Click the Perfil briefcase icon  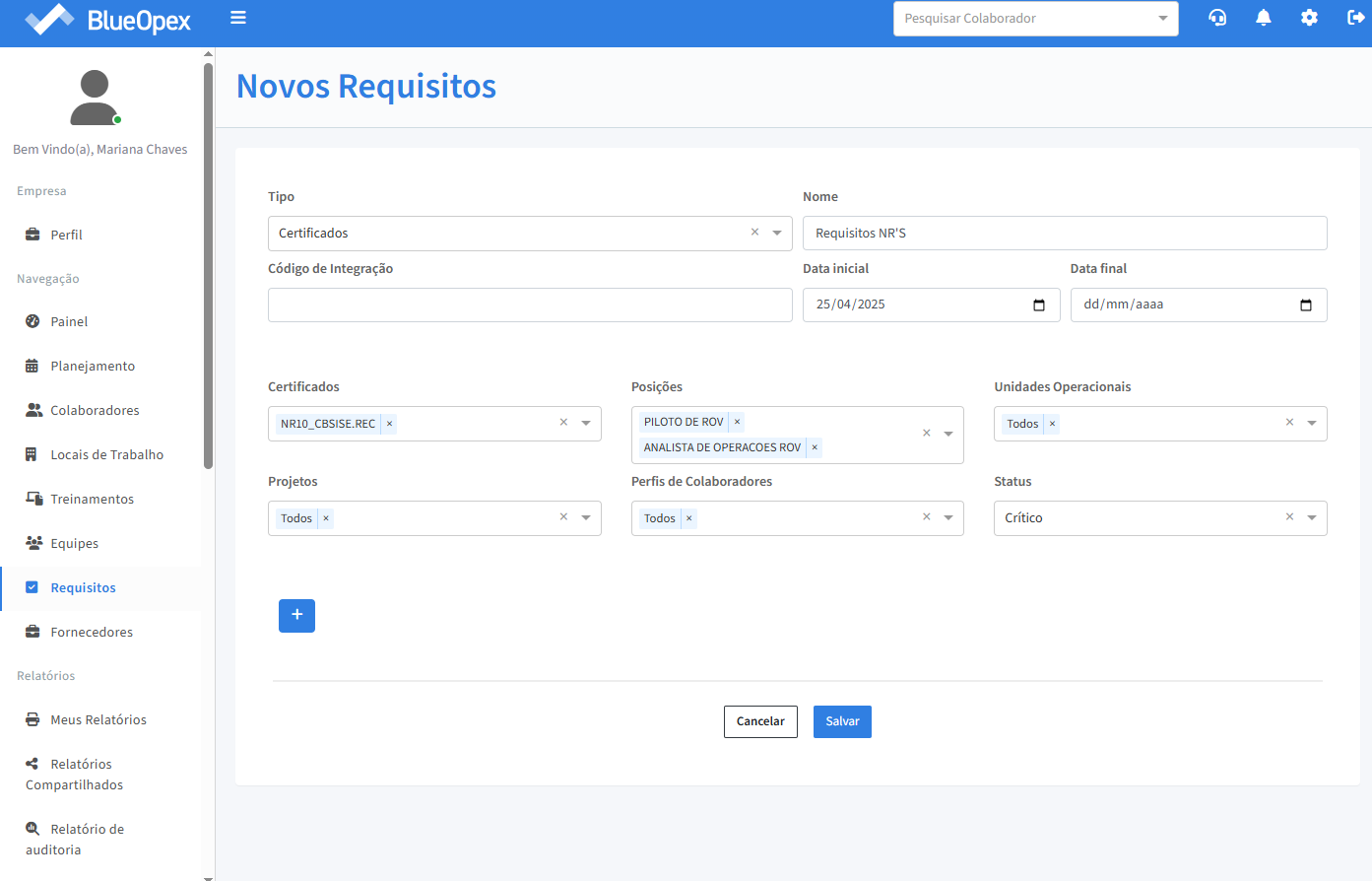pos(33,235)
